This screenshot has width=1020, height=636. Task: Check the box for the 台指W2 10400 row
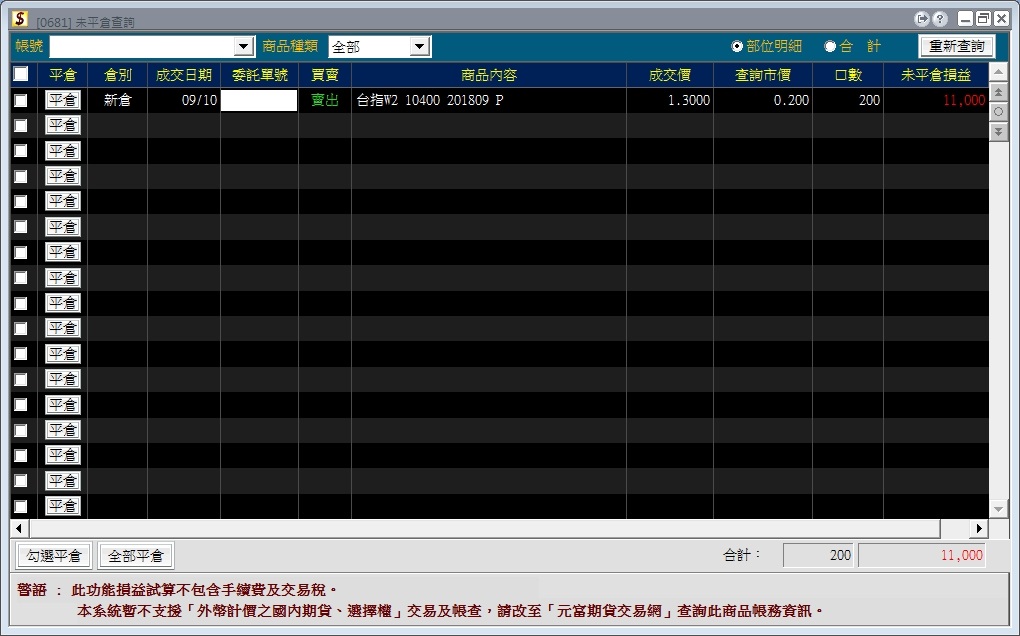point(21,100)
